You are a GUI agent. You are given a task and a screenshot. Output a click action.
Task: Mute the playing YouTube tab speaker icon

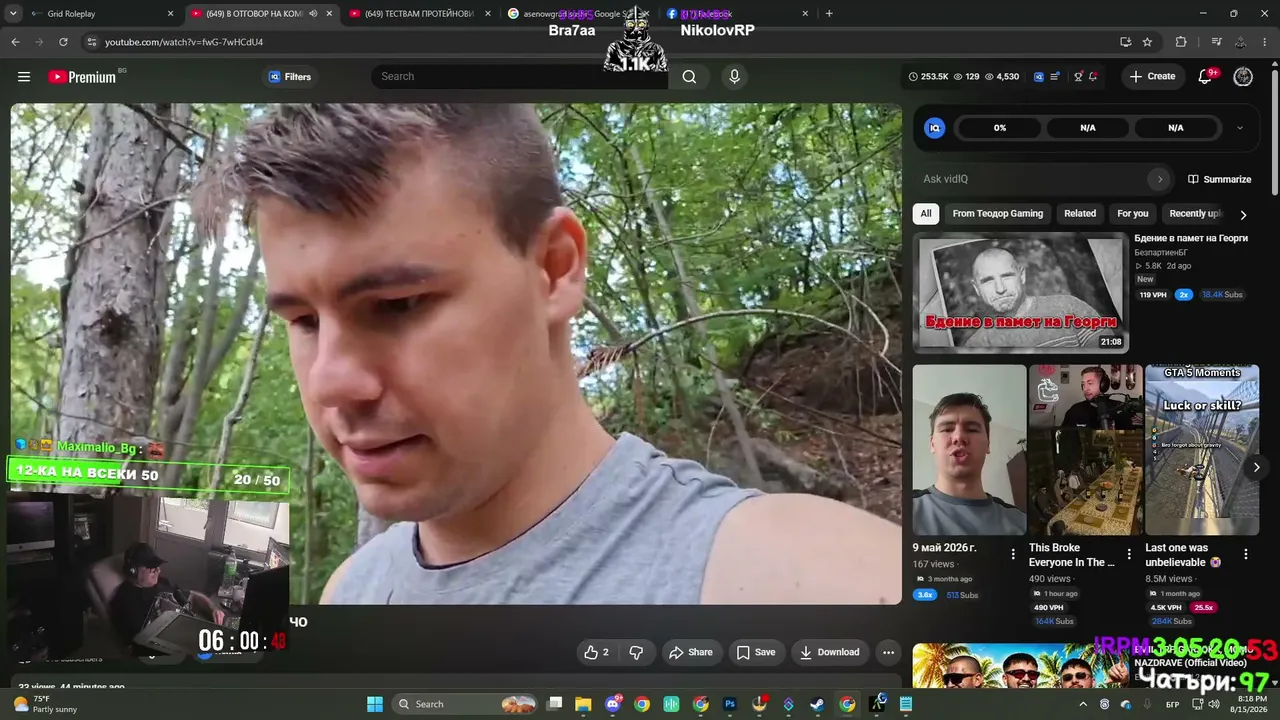[313, 14]
